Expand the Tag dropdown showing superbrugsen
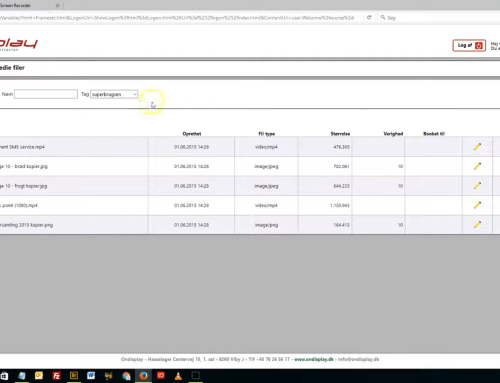Screen dimensions: 500x383 coord(114,94)
